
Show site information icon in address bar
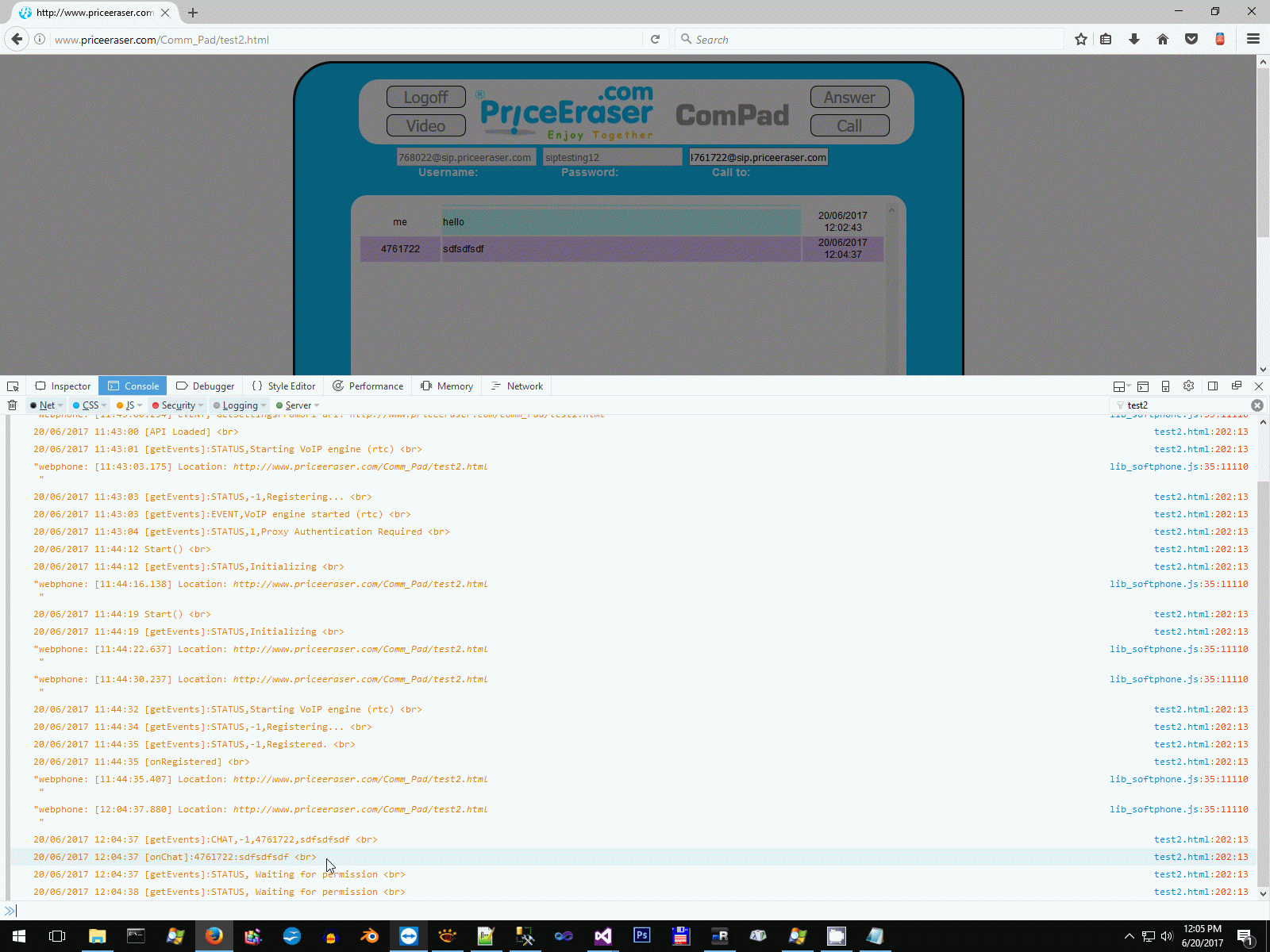pyautogui.click(x=40, y=39)
